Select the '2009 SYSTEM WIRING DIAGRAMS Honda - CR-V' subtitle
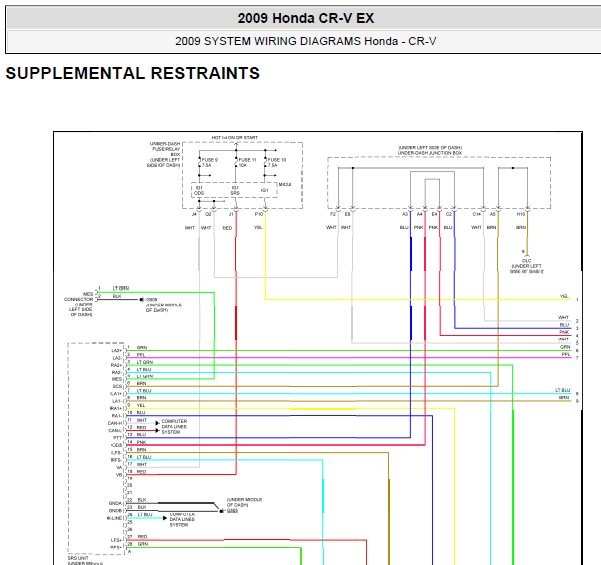The height and width of the screenshot is (565, 601). click(x=305, y=41)
